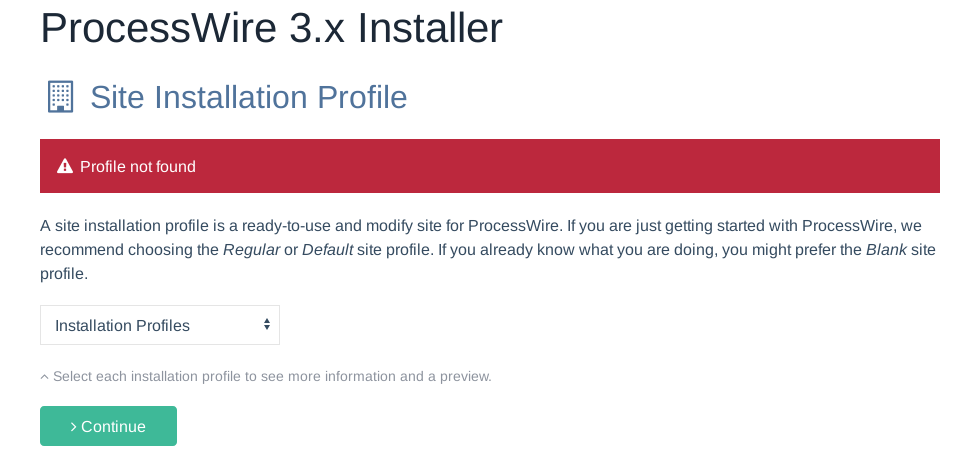The height and width of the screenshot is (466, 980).
Task: Open the Installation Profiles dropdown
Action: tap(160, 325)
